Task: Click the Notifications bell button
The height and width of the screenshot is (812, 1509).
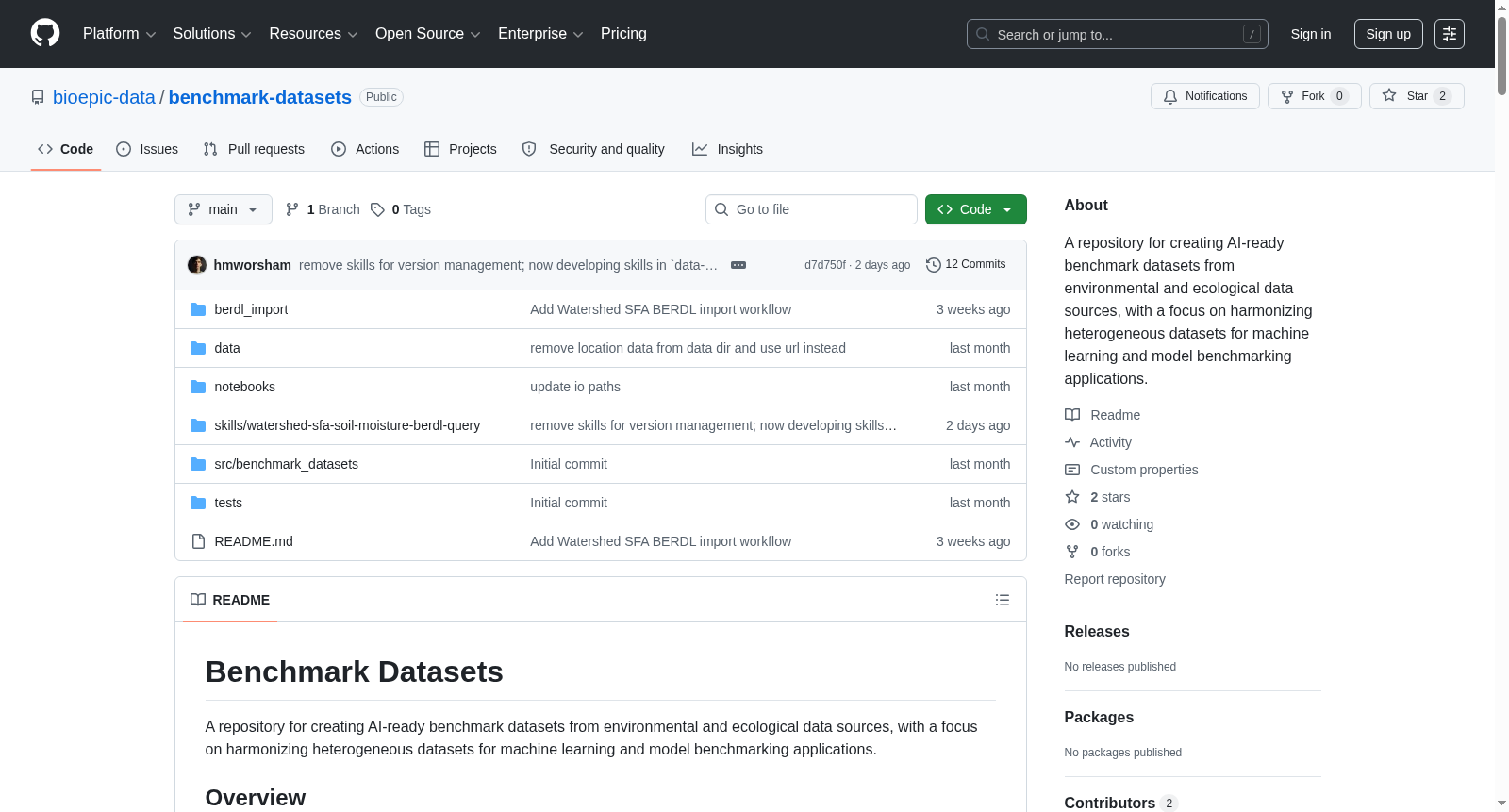Action: [x=1205, y=96]
